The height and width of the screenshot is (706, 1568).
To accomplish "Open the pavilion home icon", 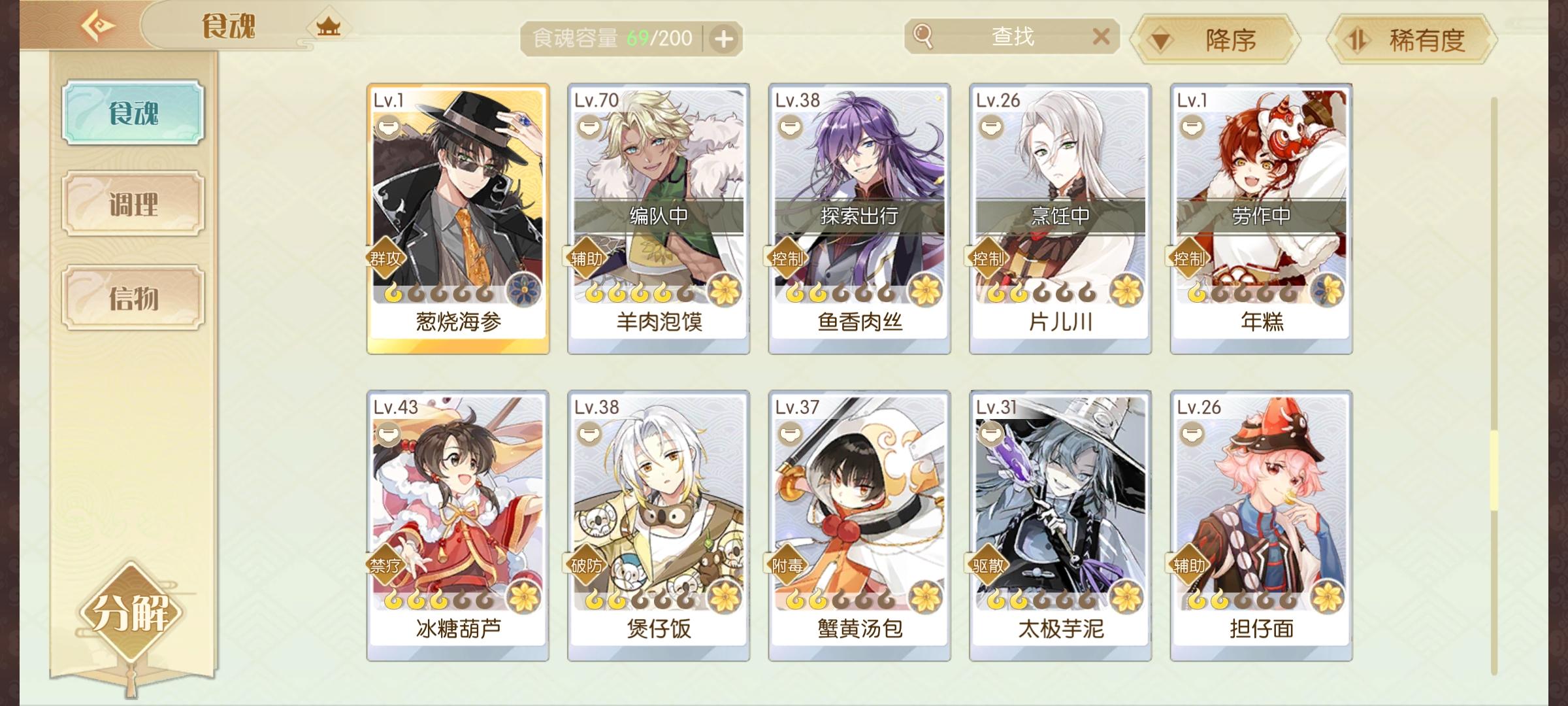I will (328, 27).
